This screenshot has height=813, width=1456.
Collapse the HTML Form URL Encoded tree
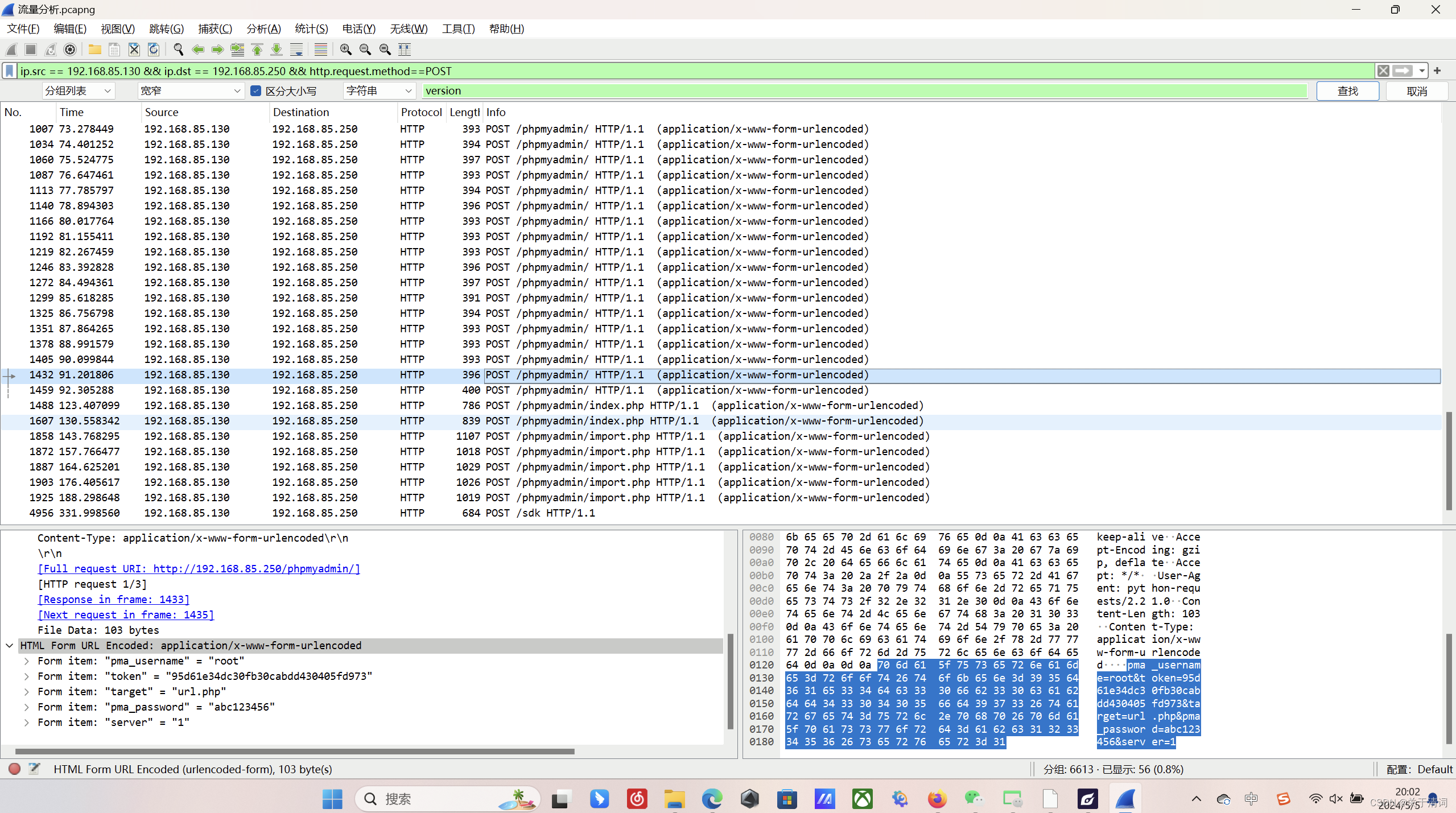pos(10,646)
